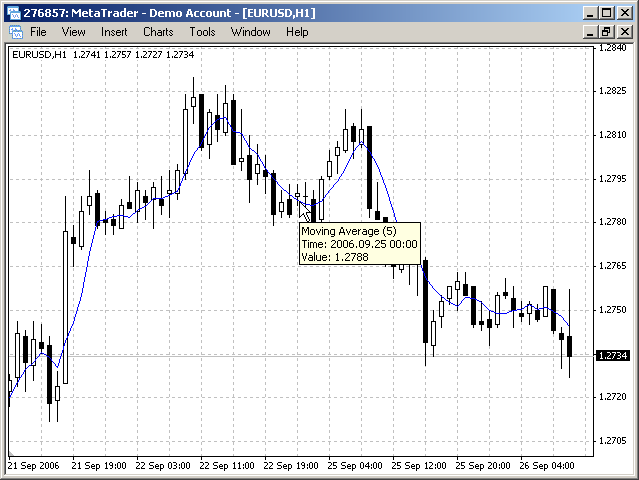Click the 1.2795 price scale label
Image resolution: width=639 pixels, height=480 pixels.
[613, 179]
